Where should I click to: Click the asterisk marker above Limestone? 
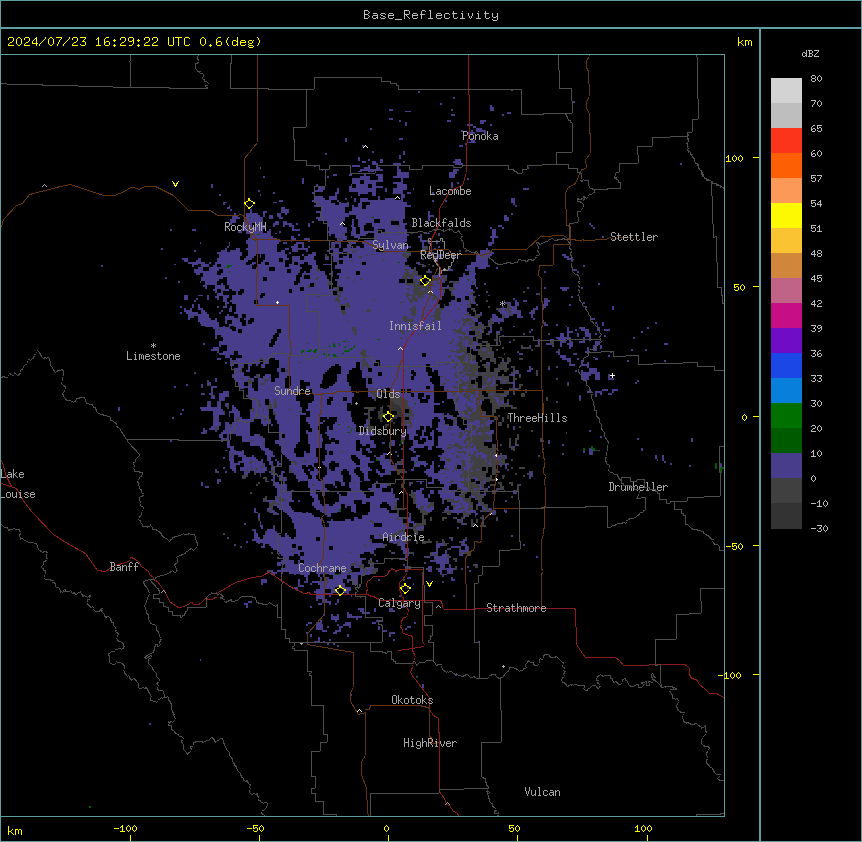click(x=153, y=346)
